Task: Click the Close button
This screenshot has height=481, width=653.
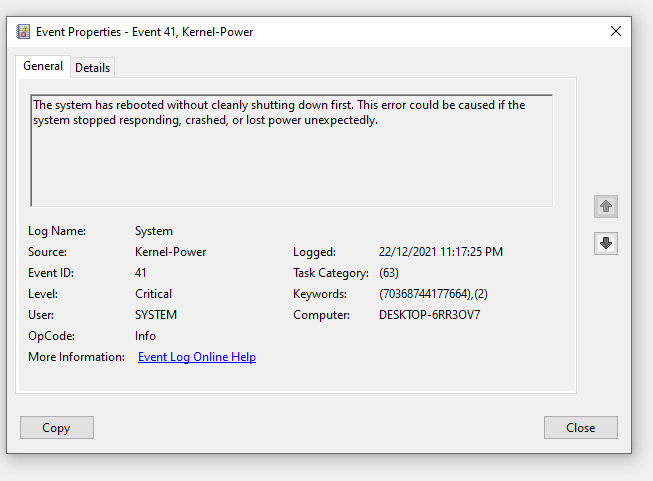Action: click(581, 428)
